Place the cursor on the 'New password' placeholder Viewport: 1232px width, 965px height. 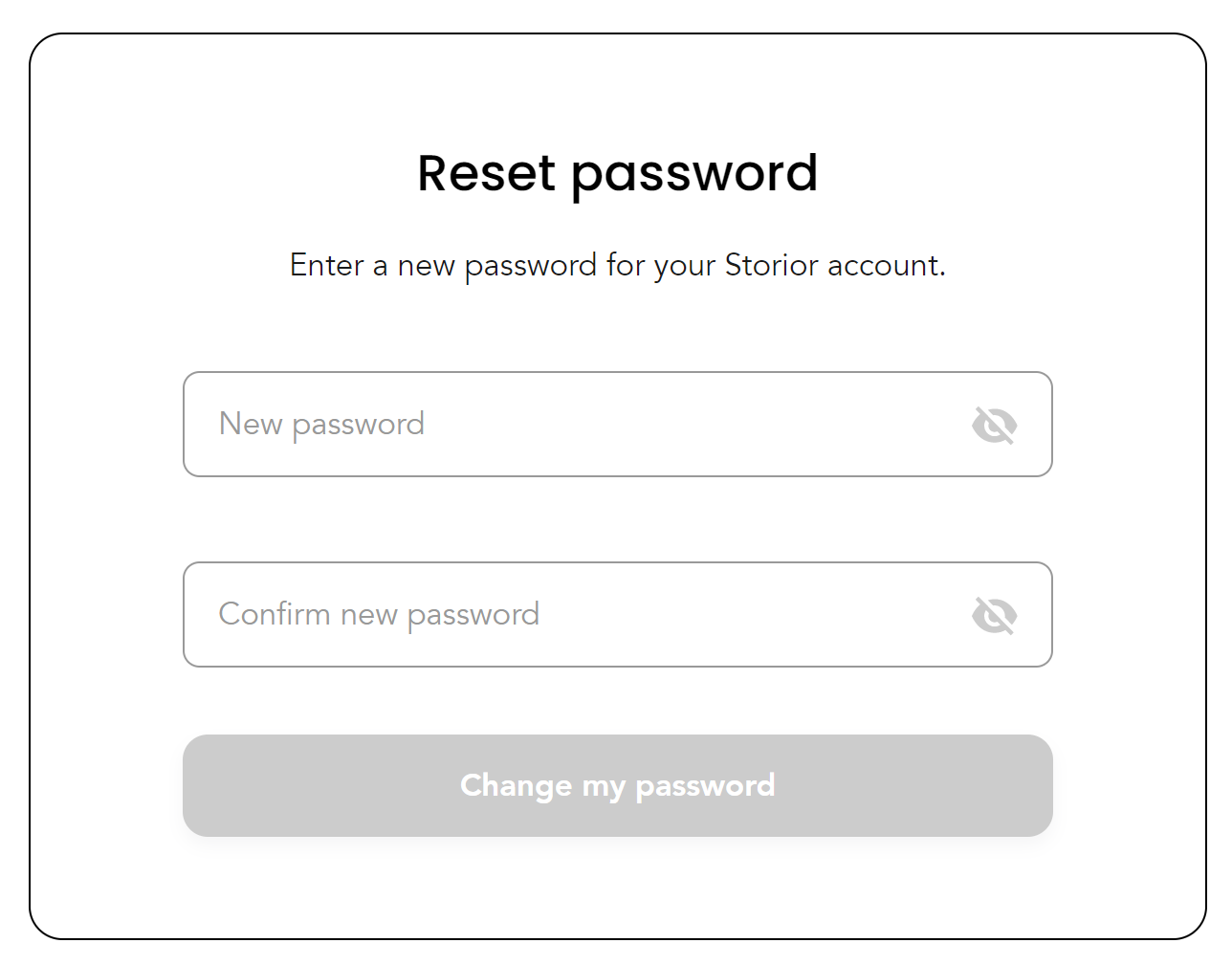tap(321, 424)
